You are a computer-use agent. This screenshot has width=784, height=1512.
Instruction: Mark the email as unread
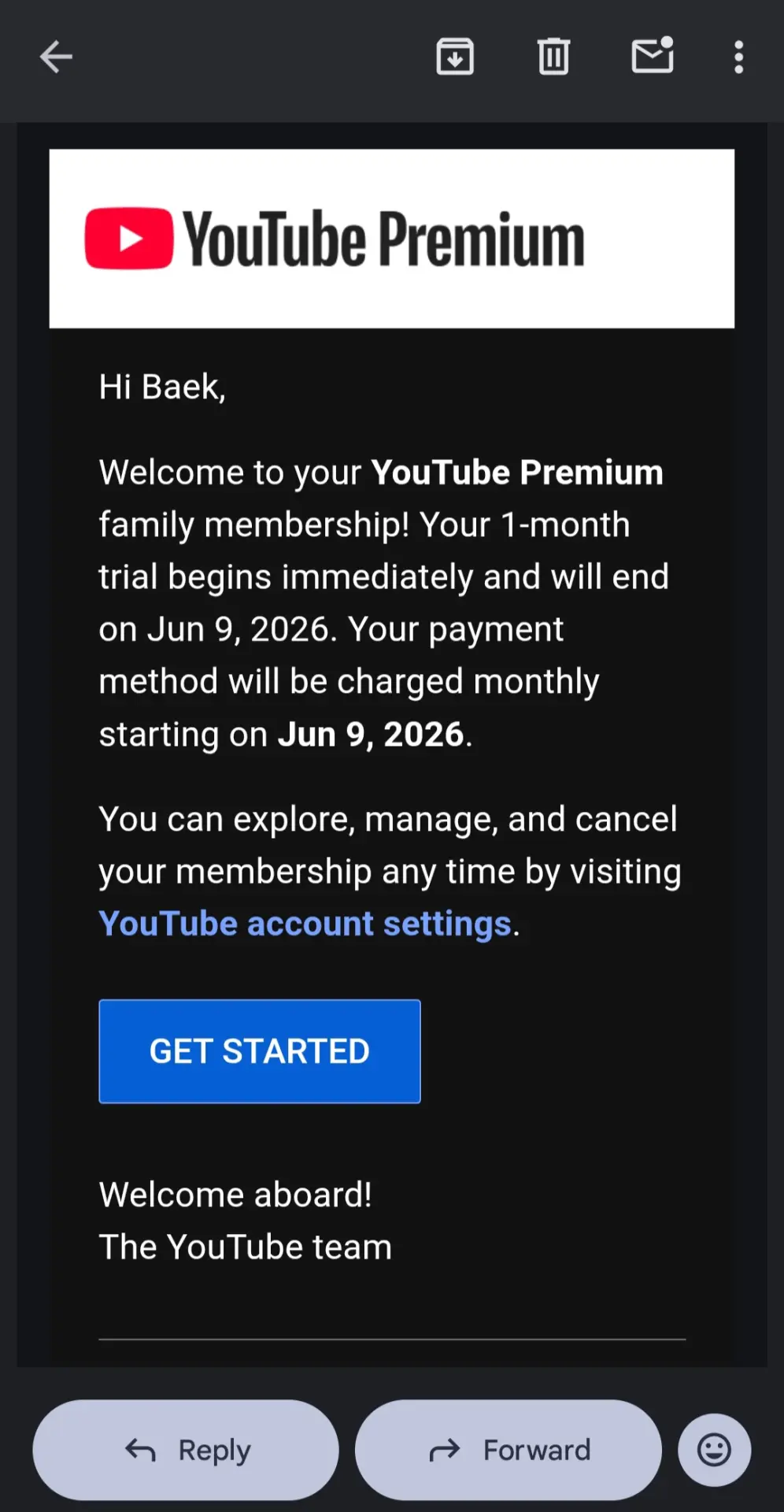pos(653,55)
